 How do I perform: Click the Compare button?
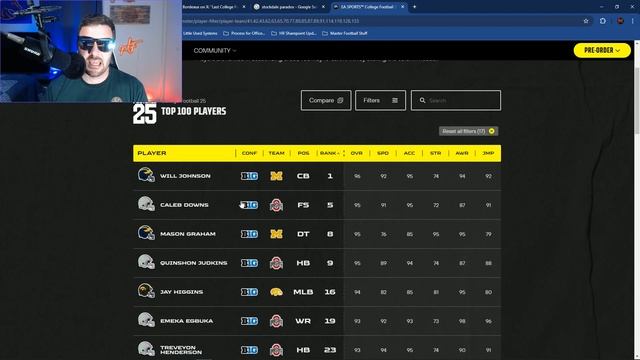click(326, 100)
